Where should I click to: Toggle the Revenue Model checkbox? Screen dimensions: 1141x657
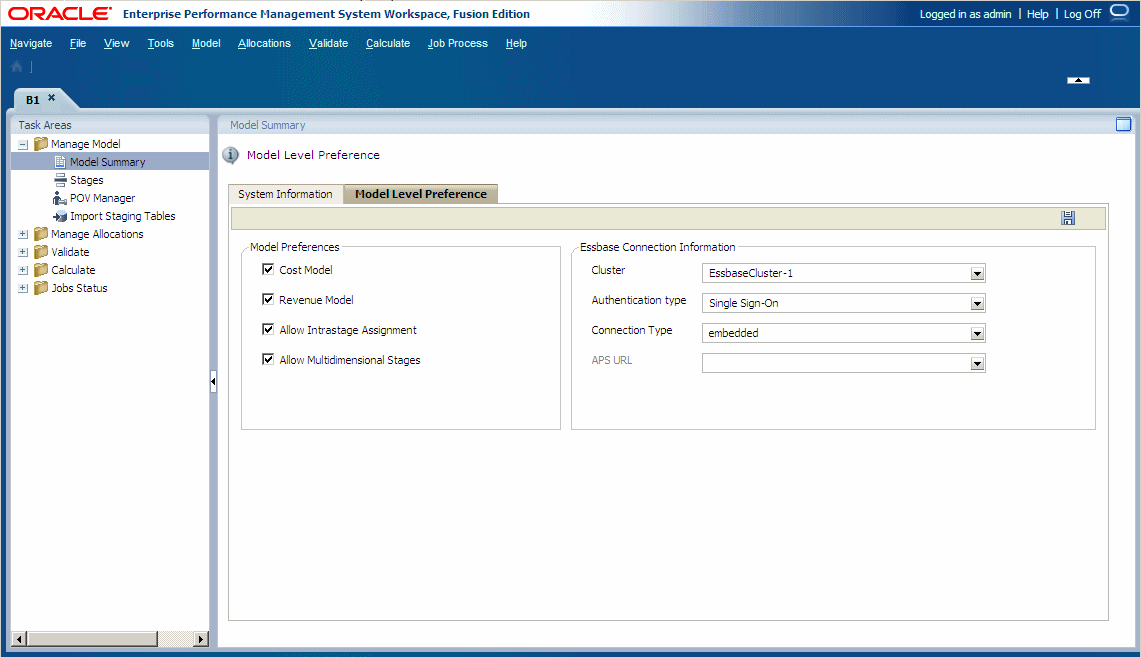(x=268, y=299)
